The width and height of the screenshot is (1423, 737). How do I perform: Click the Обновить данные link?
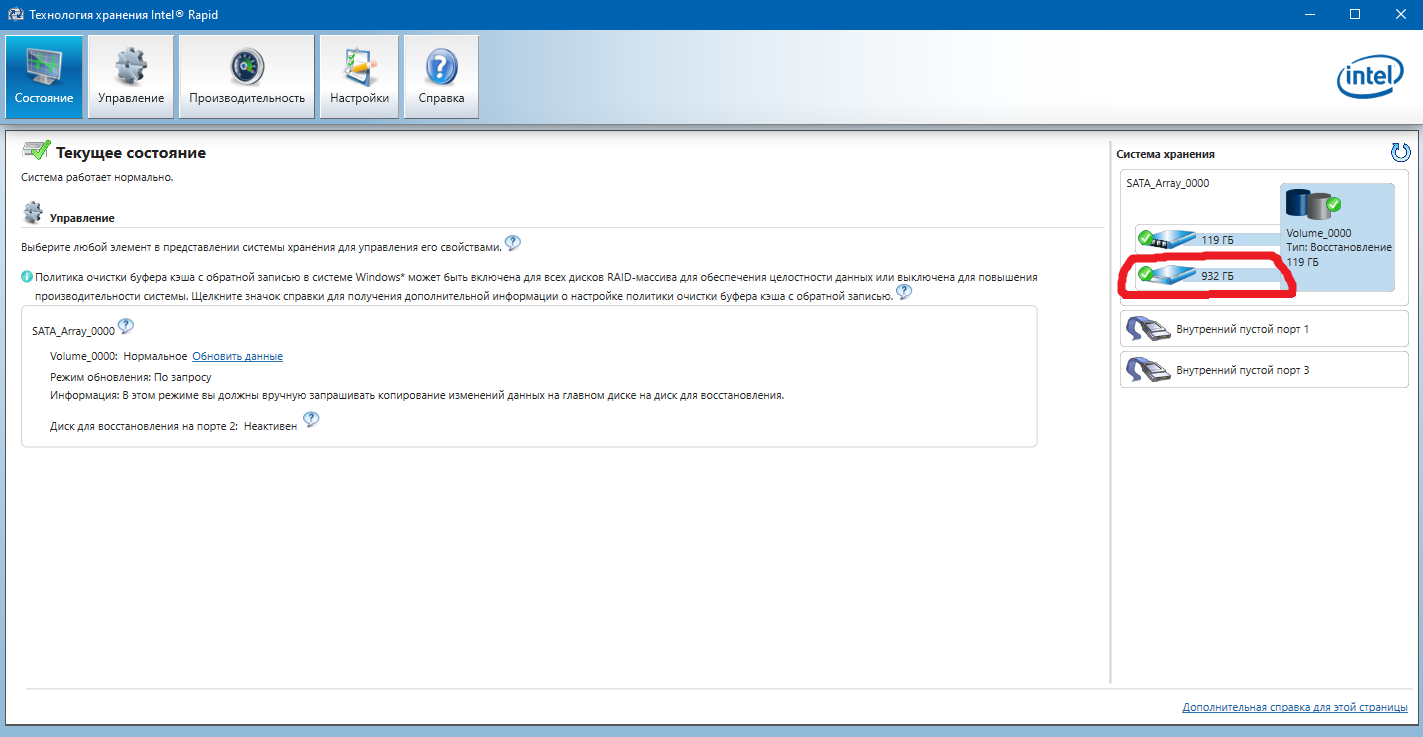coord(237,356)
